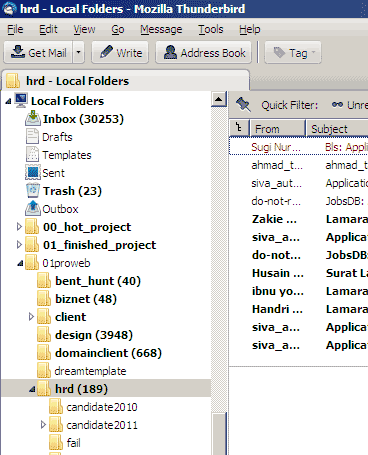Expand the client folder
Viewport: 368px width, 455px height.
pos(31,317)
